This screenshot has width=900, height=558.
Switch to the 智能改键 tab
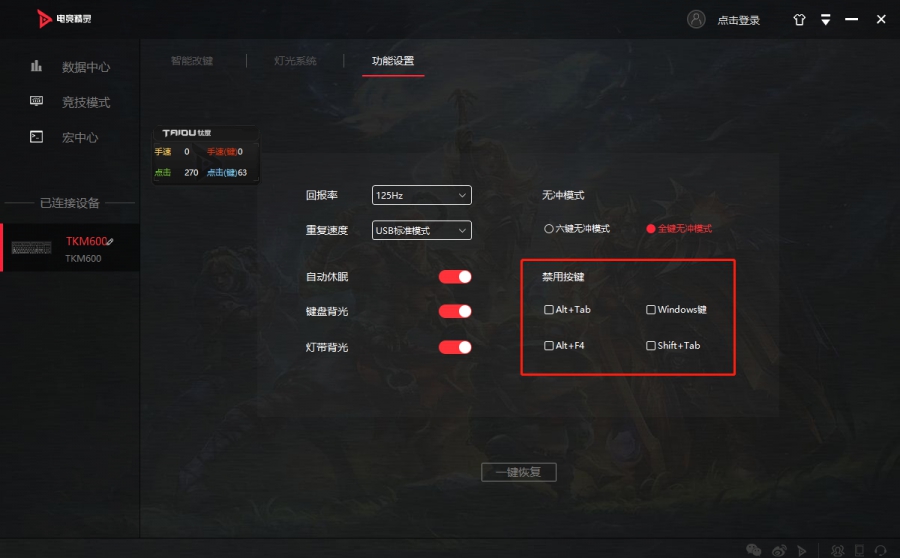192,61
